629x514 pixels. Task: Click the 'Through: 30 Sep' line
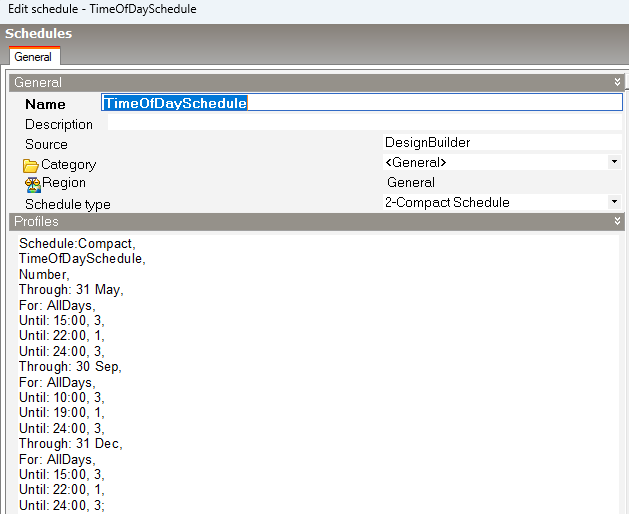[70, 367]
